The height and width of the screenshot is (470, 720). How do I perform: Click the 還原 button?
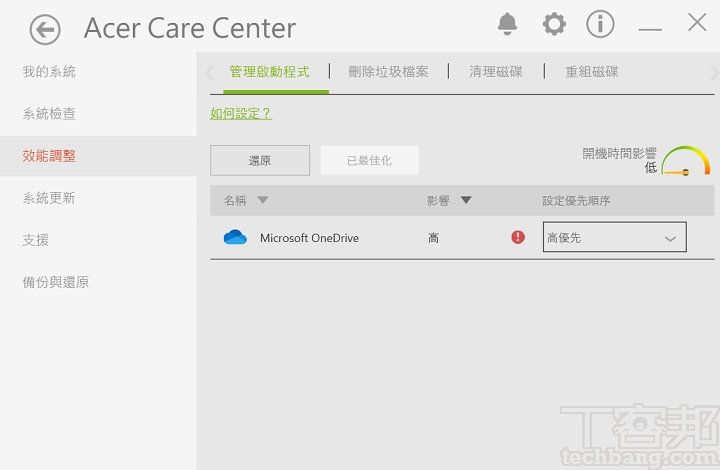(260, 160)
